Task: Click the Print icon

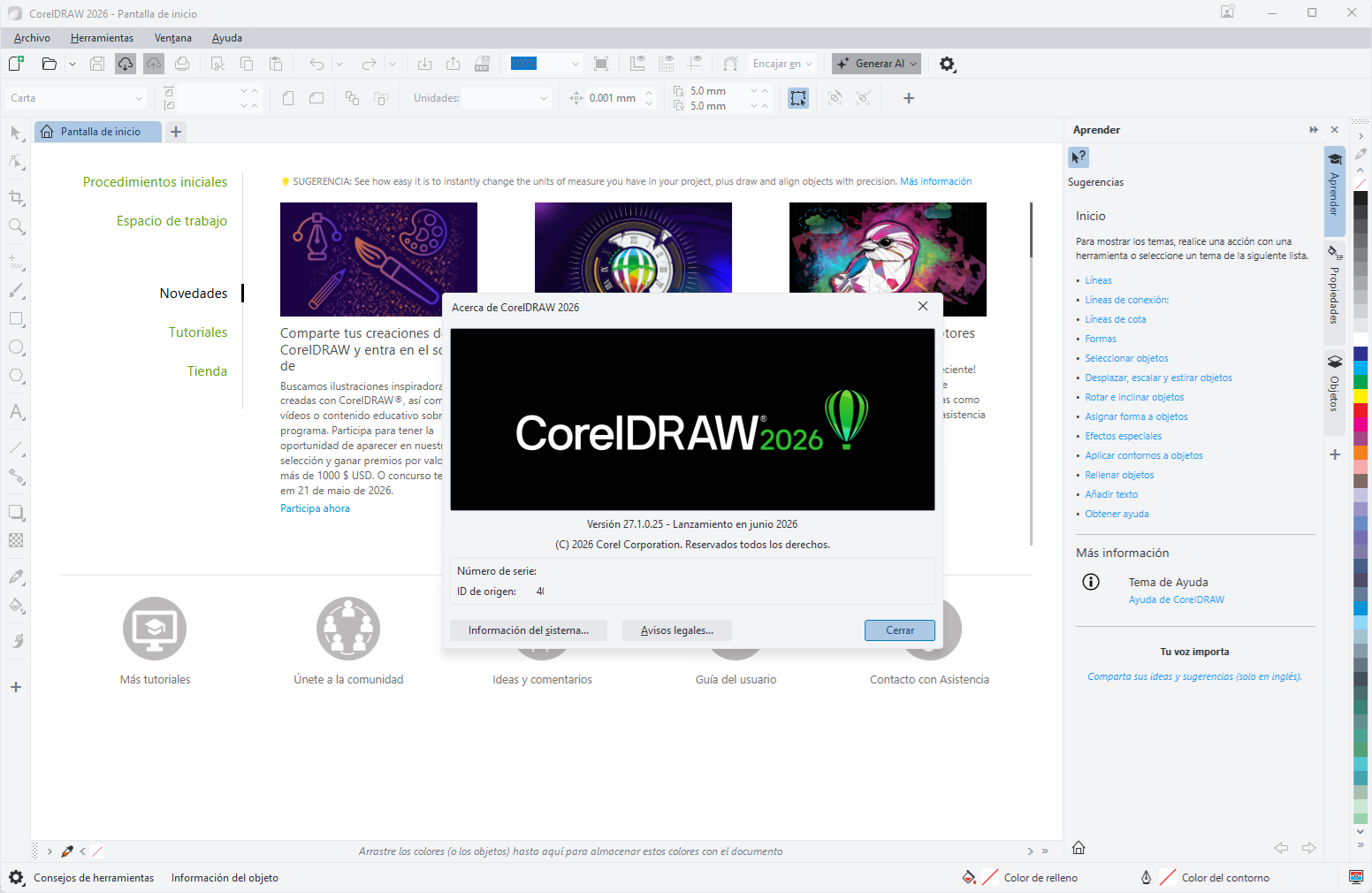Action: pyautogui.click(x=182, y=64)
